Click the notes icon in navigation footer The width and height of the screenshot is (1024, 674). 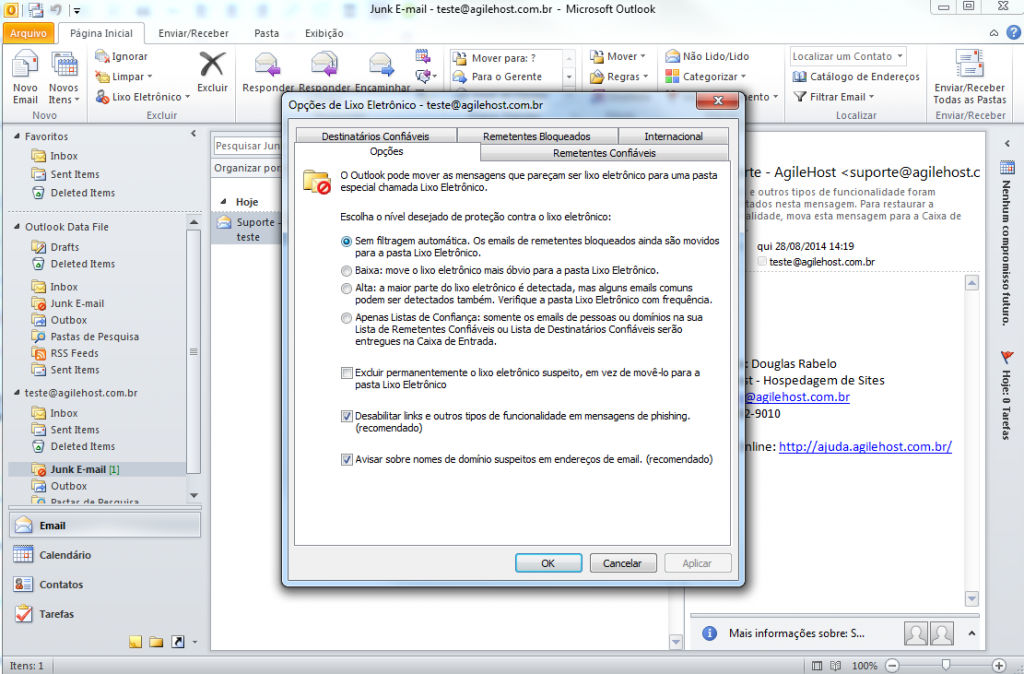[x=135, y=641]
